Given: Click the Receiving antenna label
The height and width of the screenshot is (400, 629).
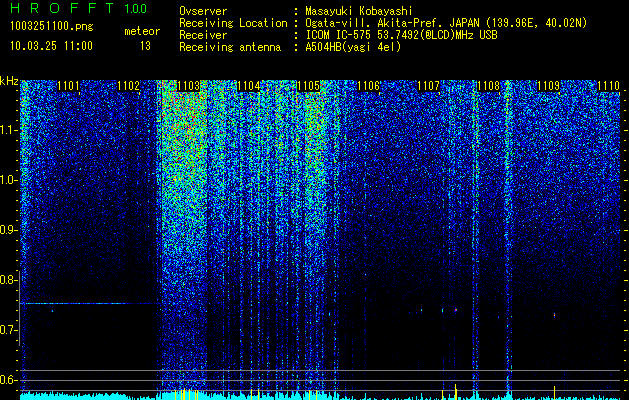Looking at the screenshot, I should (230, 47).
